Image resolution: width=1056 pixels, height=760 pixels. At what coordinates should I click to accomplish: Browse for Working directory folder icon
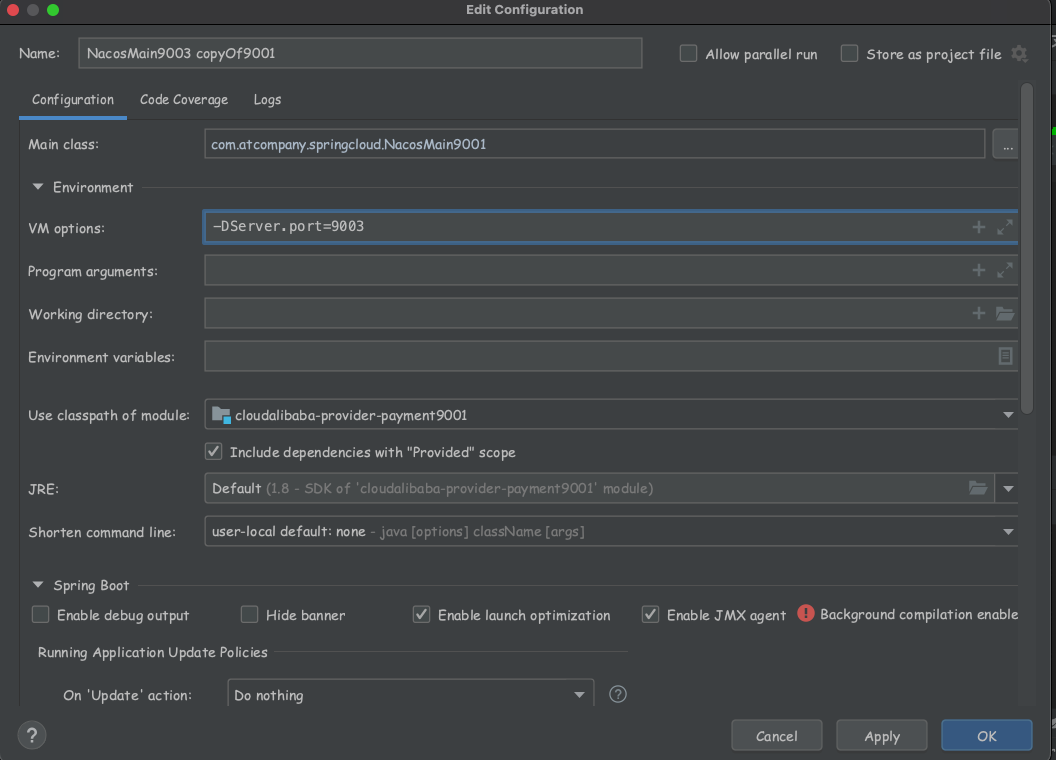[x=1005, y=313]
